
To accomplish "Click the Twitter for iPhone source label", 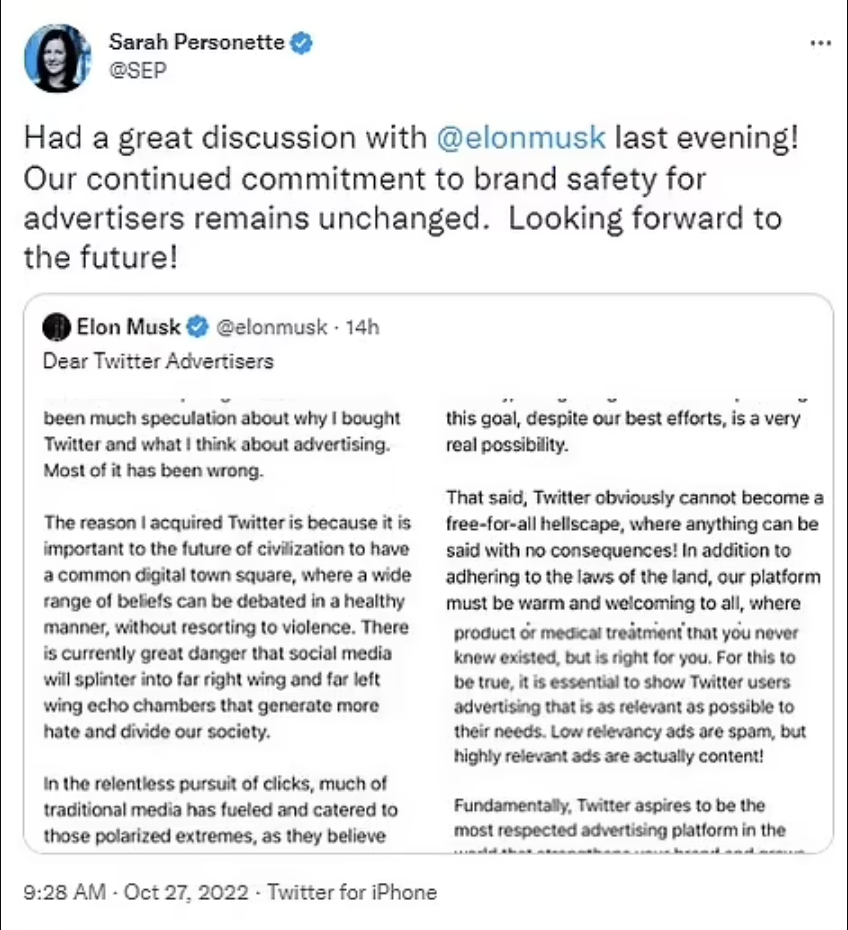I will pos(352,892).
